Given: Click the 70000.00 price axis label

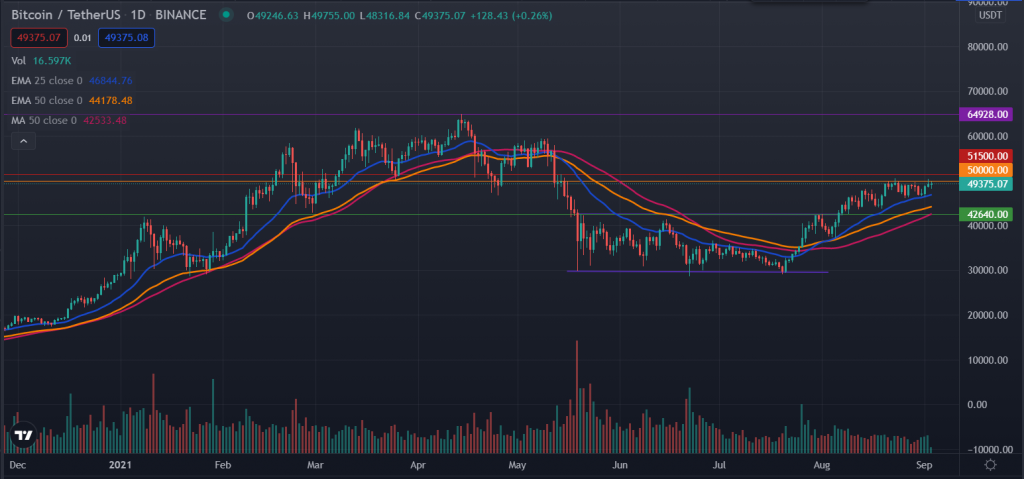Looking at the screenshot, I should point(987,91).
